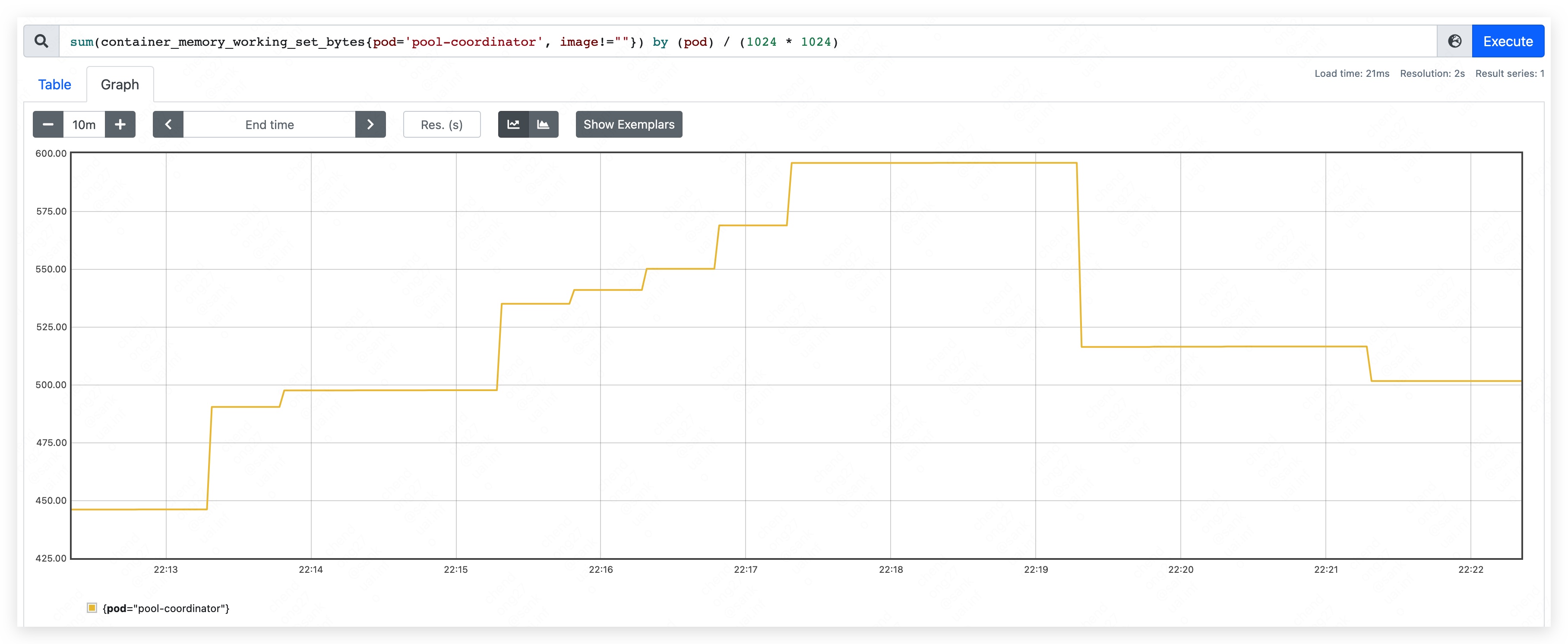Click the Res. (s) resolution field
This screenshot has width=1568, height=644.
442,124
